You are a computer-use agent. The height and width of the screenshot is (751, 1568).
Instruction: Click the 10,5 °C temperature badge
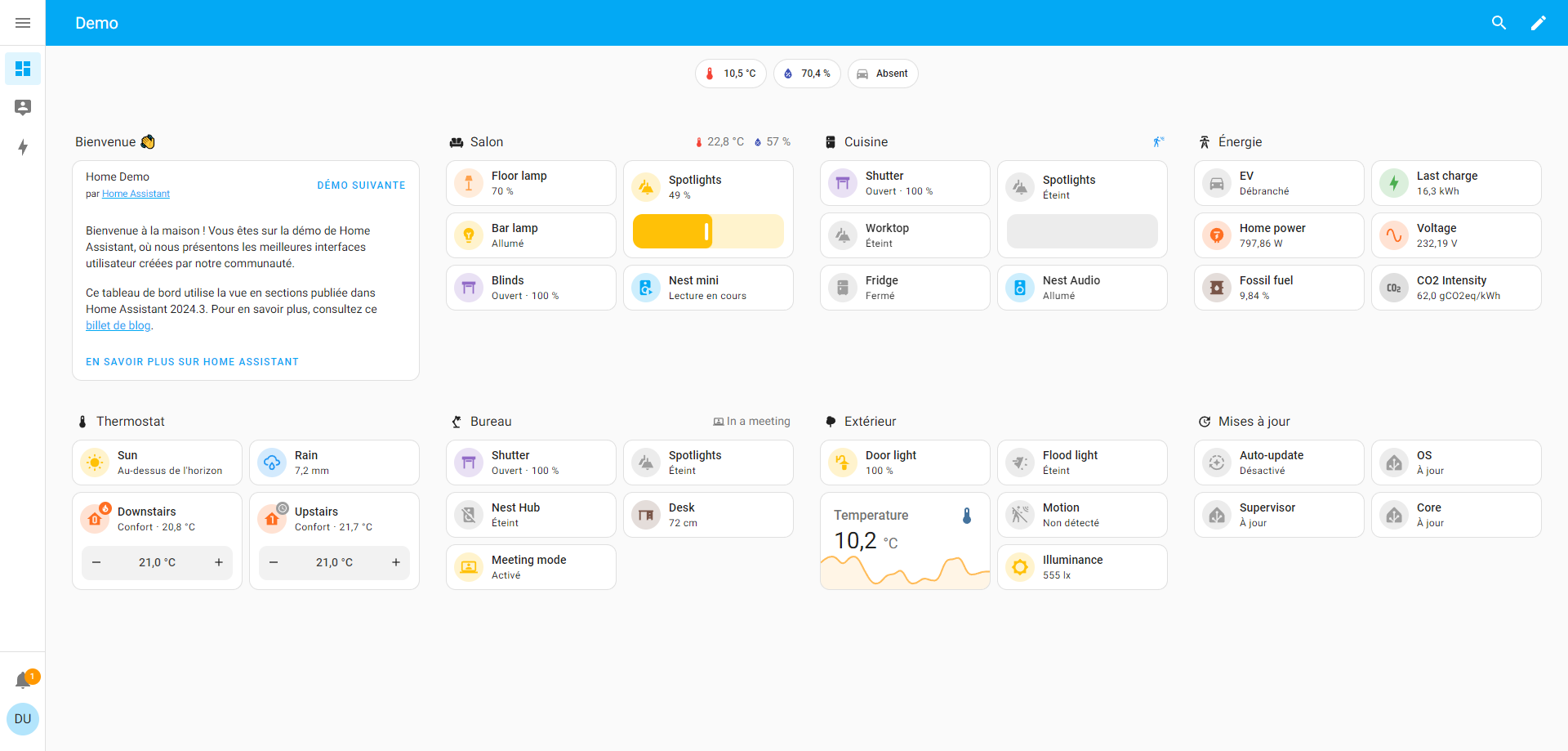(x=731, y=74)
